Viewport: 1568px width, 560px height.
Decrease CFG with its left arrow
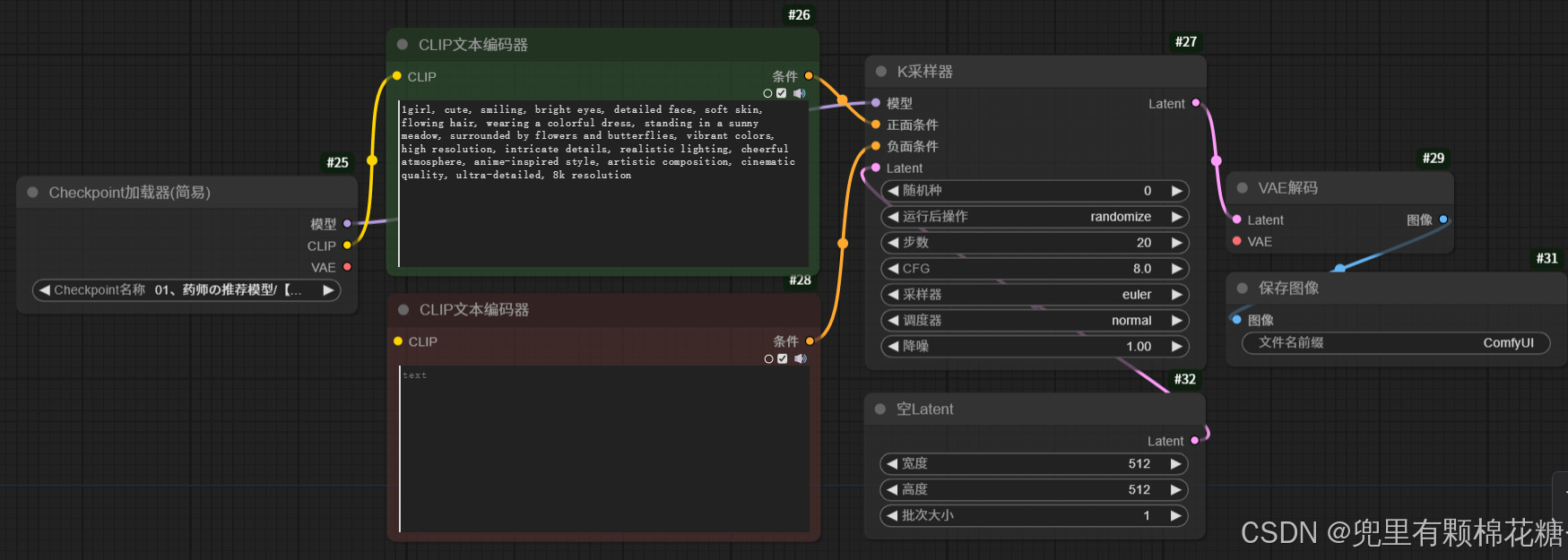click(893, 269)
